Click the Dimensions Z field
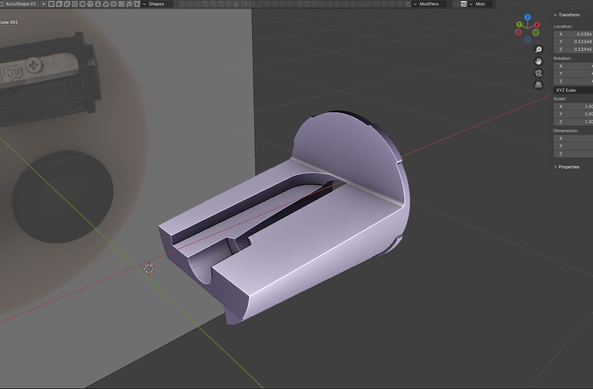Screen dimensions: 593x389 573,153
